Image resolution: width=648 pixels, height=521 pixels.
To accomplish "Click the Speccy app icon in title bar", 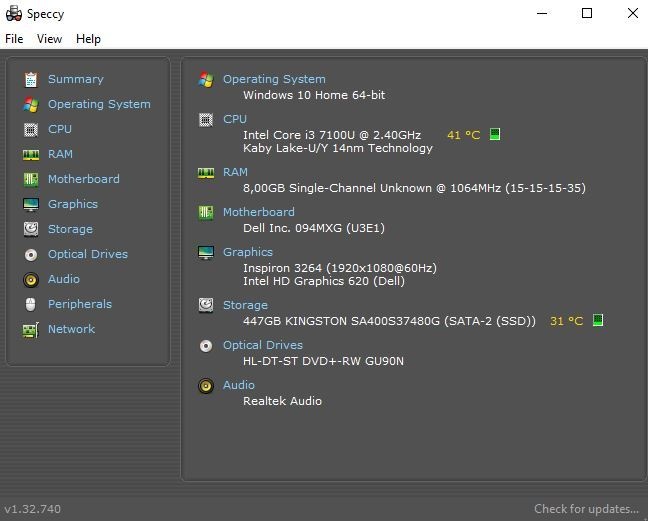I will pos(13,13).
